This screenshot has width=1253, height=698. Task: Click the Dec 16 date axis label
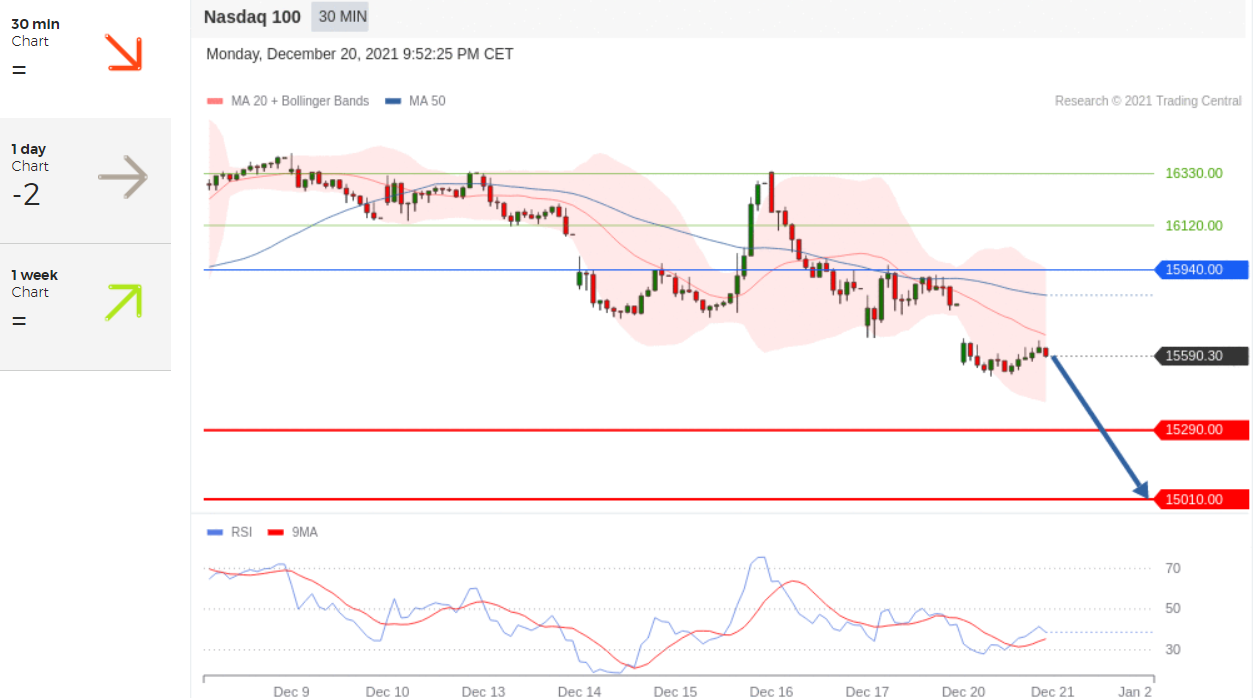coord(771,691)
